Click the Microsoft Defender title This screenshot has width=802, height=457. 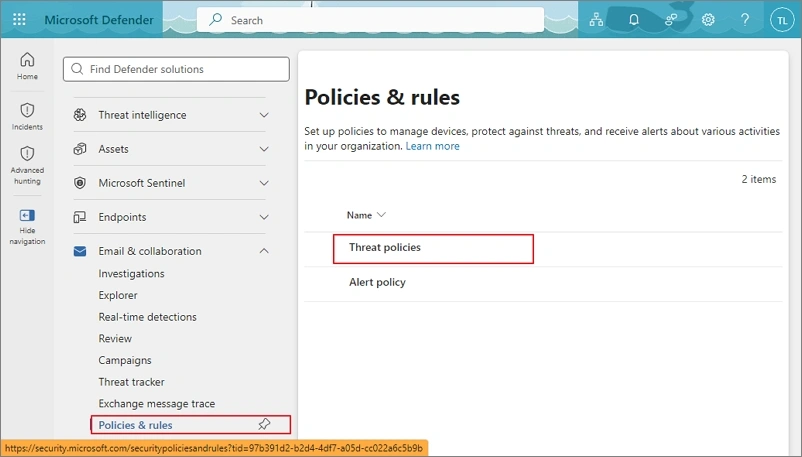pos(99,20)
